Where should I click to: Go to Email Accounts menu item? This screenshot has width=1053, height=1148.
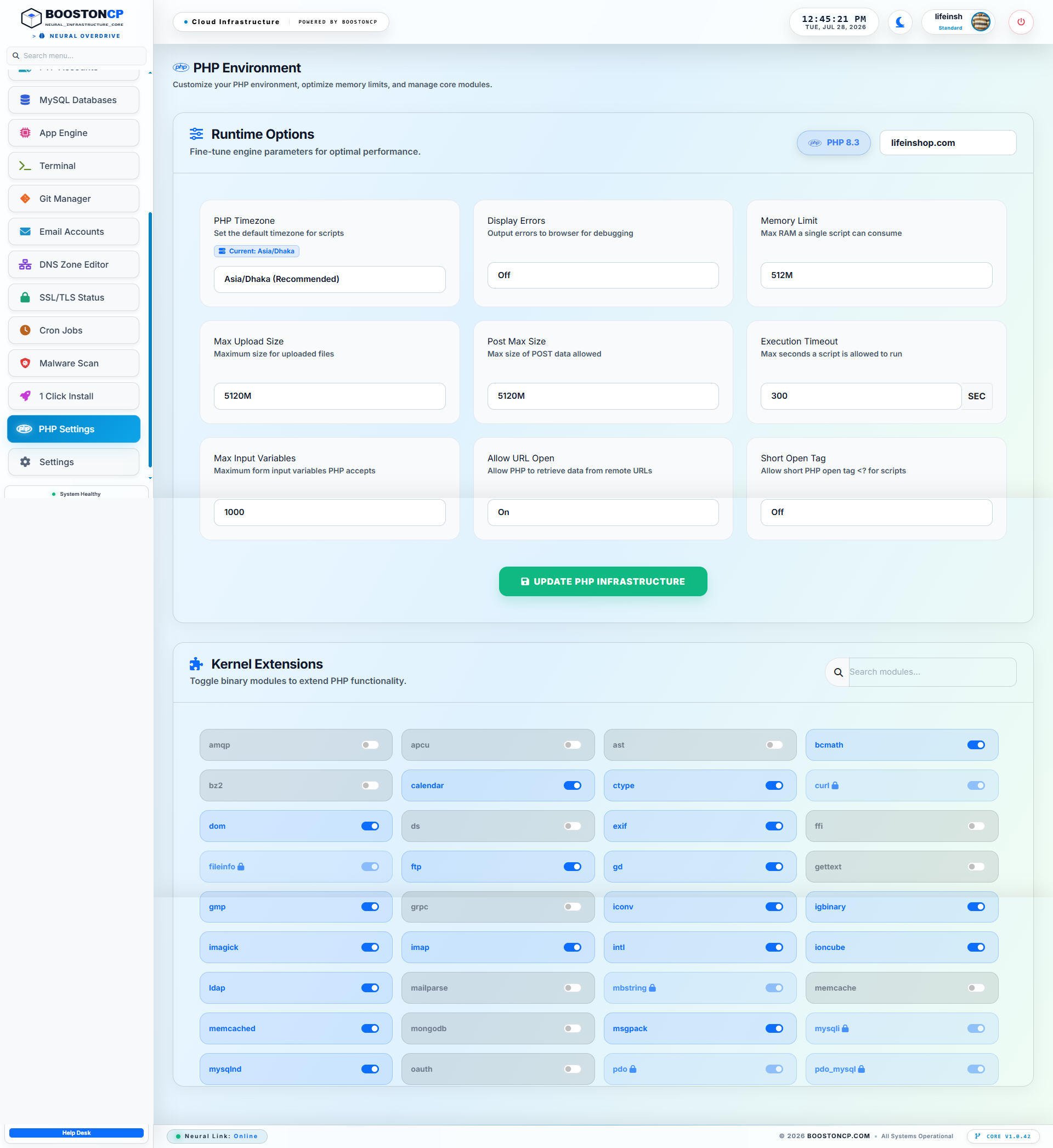pos(73,232)
